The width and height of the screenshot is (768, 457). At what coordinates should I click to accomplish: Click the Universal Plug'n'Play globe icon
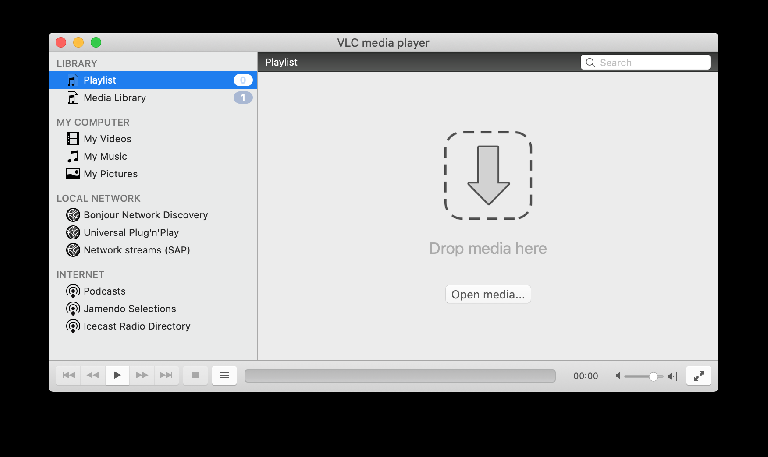pyautogui.click(x=73, y=232)
